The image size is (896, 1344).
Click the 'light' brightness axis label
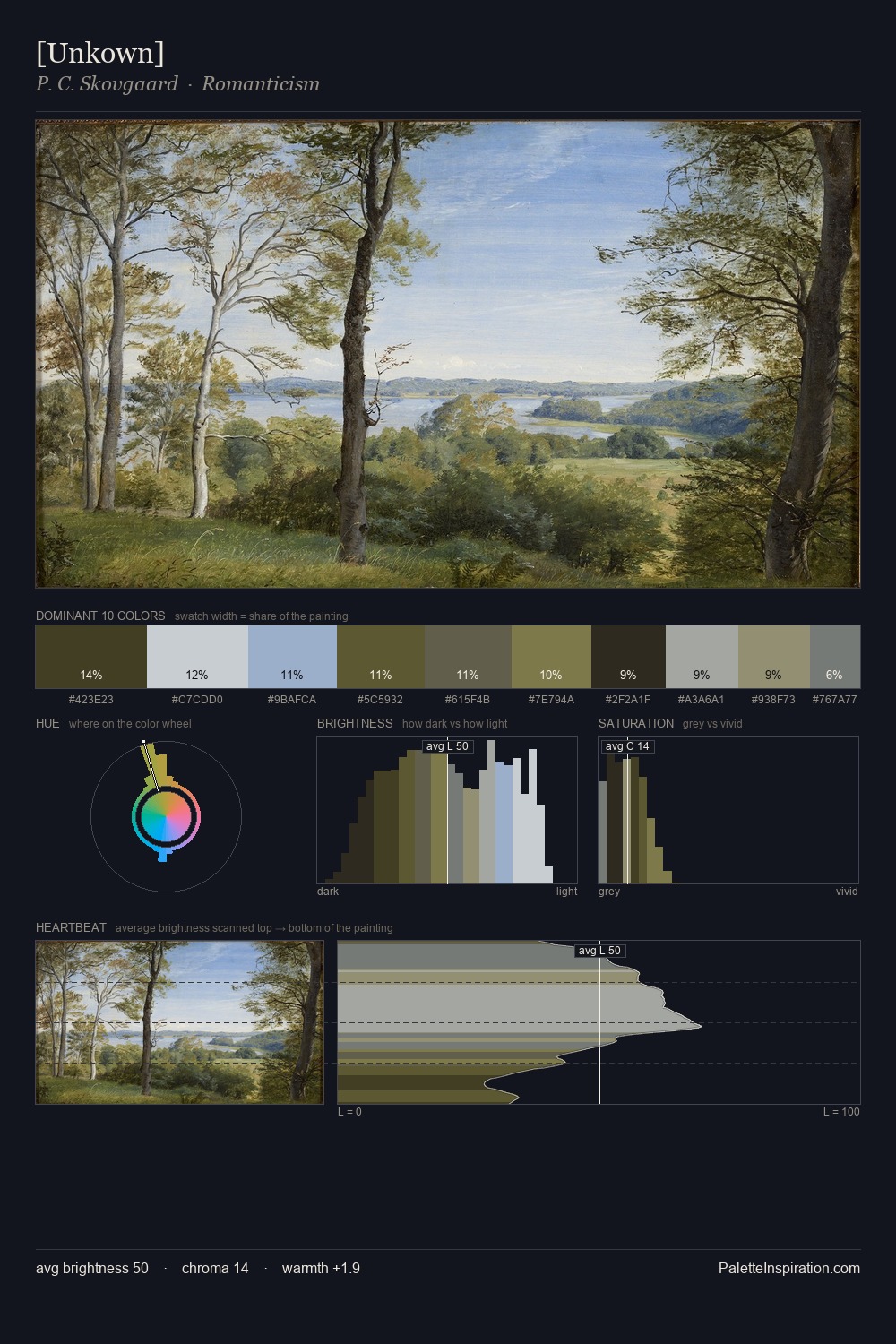coord(566,892)
